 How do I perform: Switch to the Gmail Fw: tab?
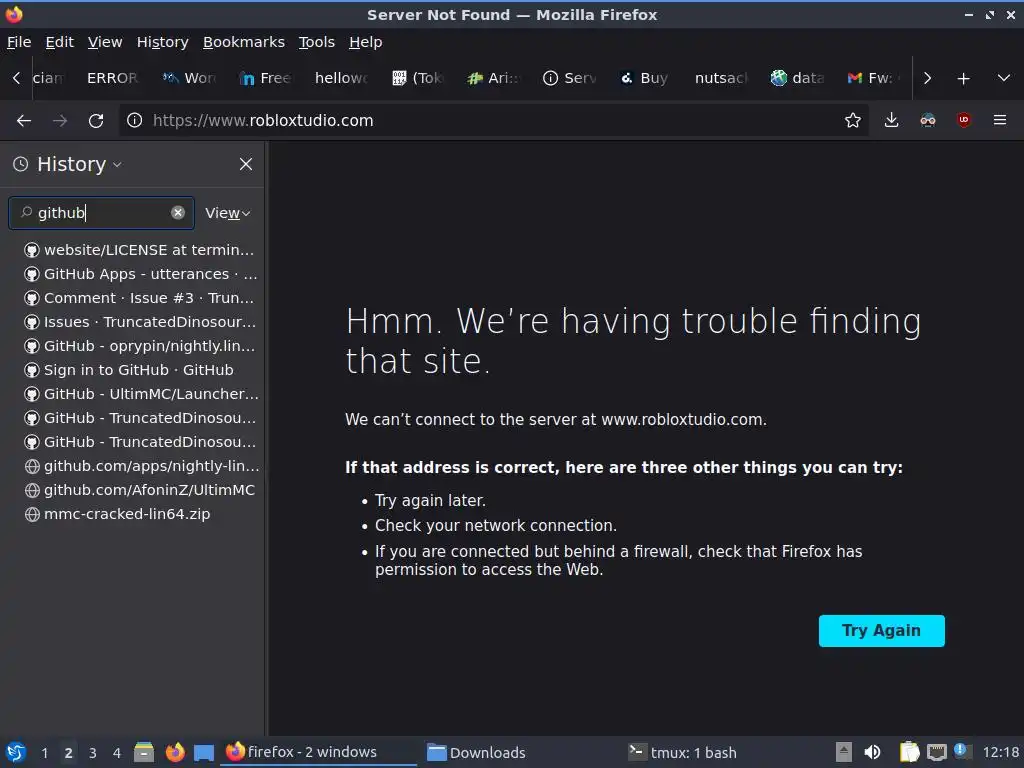pyautogui.click(x=874, y=78)
